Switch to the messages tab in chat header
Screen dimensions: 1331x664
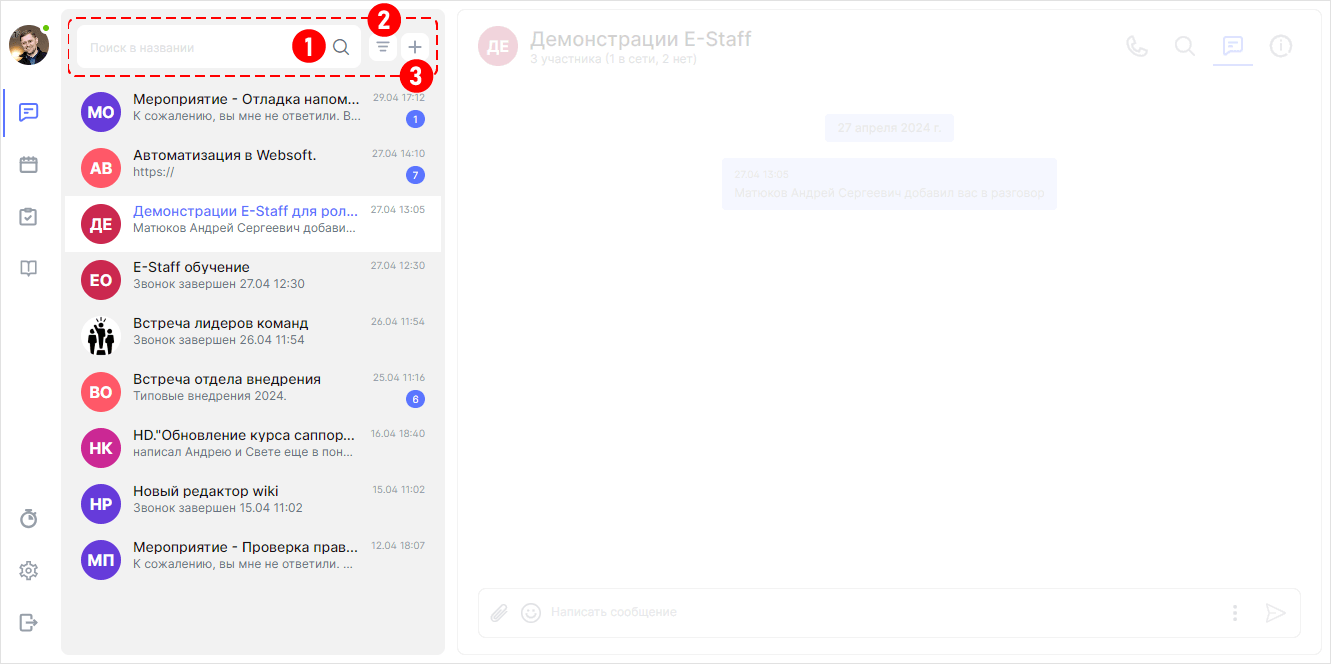click(x=1233, y=45)
